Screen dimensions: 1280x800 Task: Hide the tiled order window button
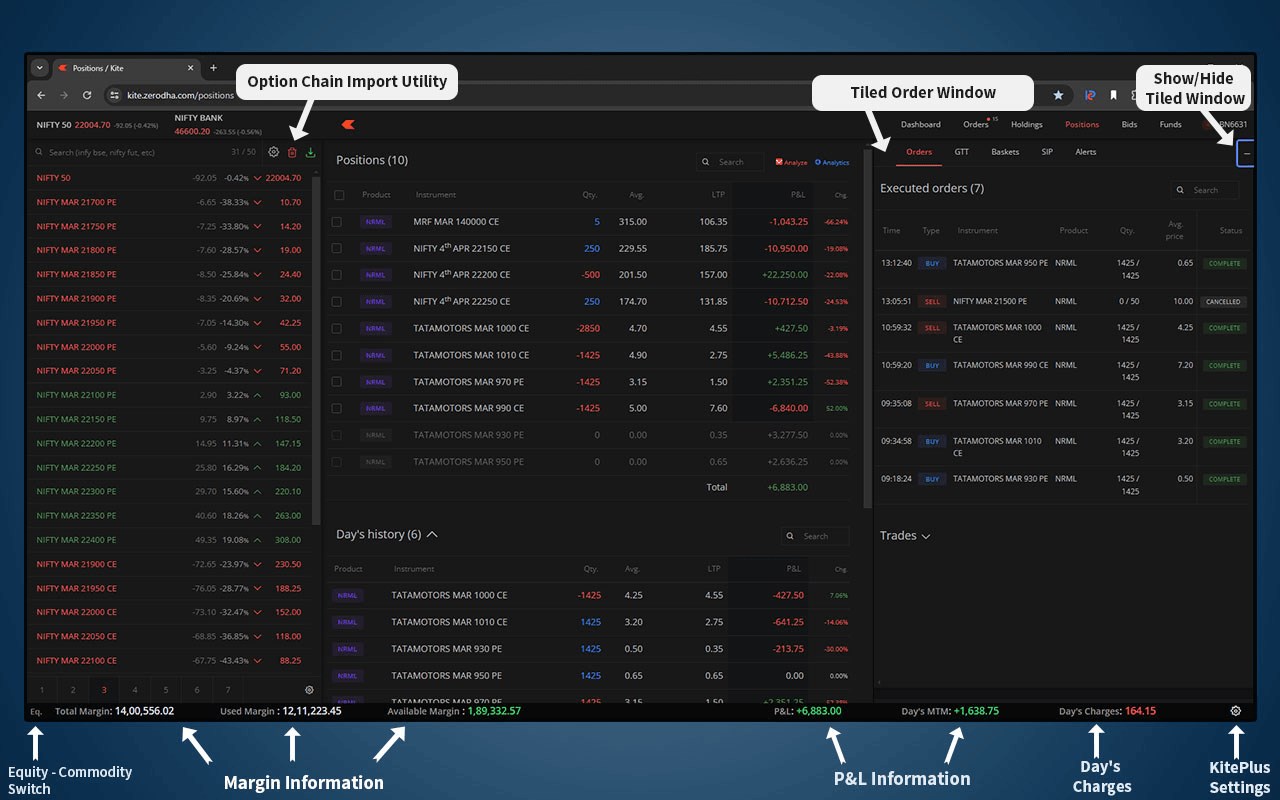(x=1246, y=153)
